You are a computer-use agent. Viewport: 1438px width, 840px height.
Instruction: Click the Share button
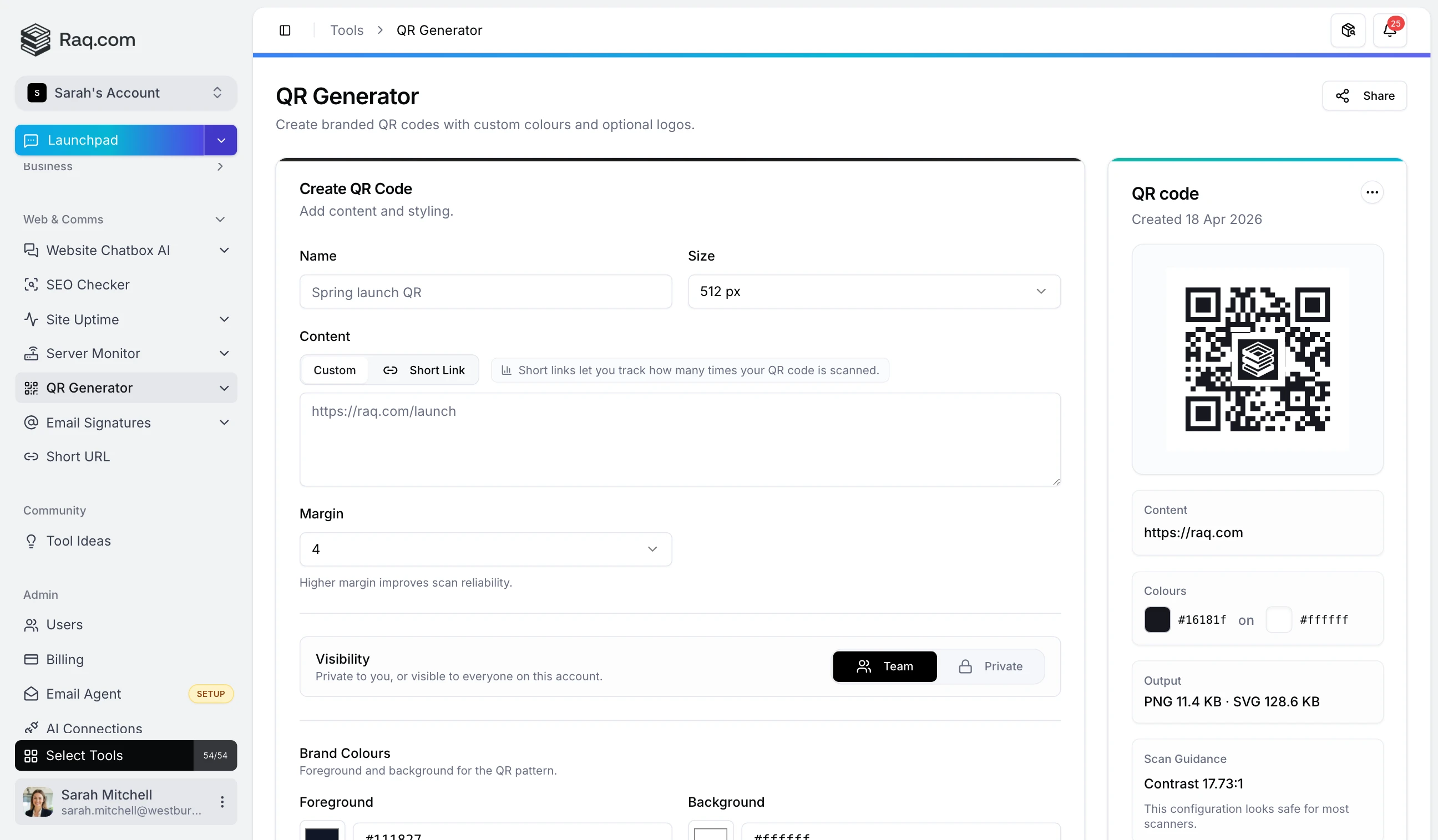coord(1365,95)
